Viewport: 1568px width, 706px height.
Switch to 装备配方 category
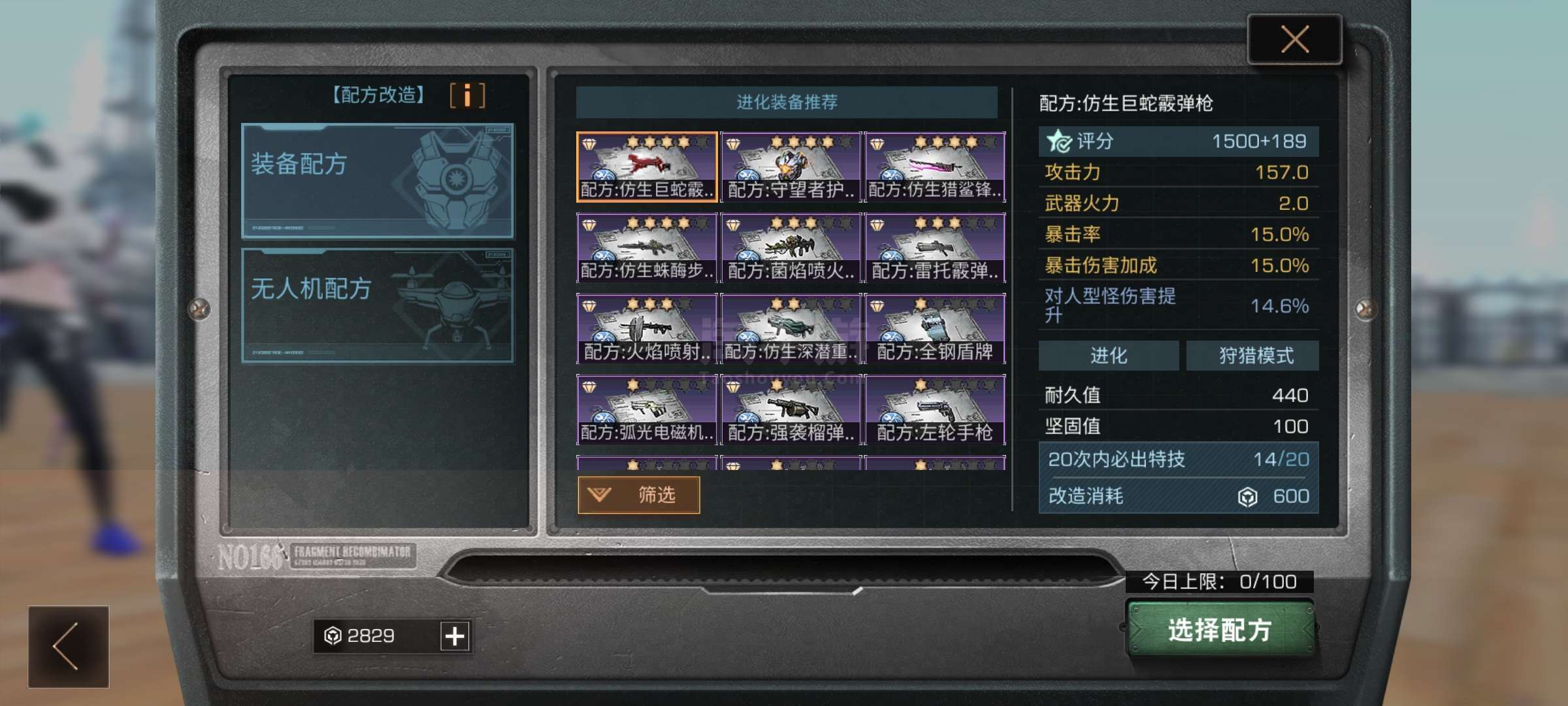378,181
